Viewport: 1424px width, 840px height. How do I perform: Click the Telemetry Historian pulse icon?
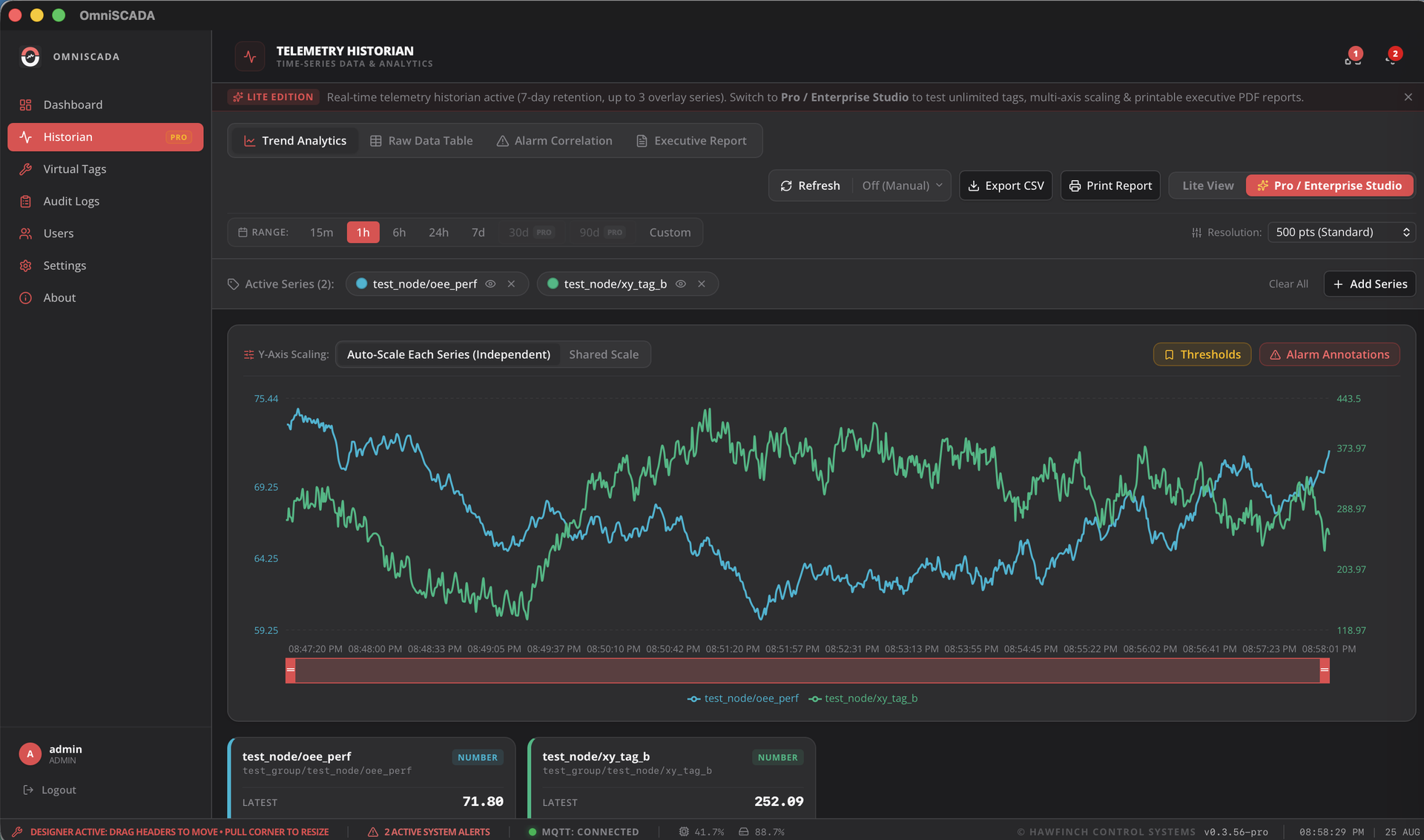click(x=250, y=56)
